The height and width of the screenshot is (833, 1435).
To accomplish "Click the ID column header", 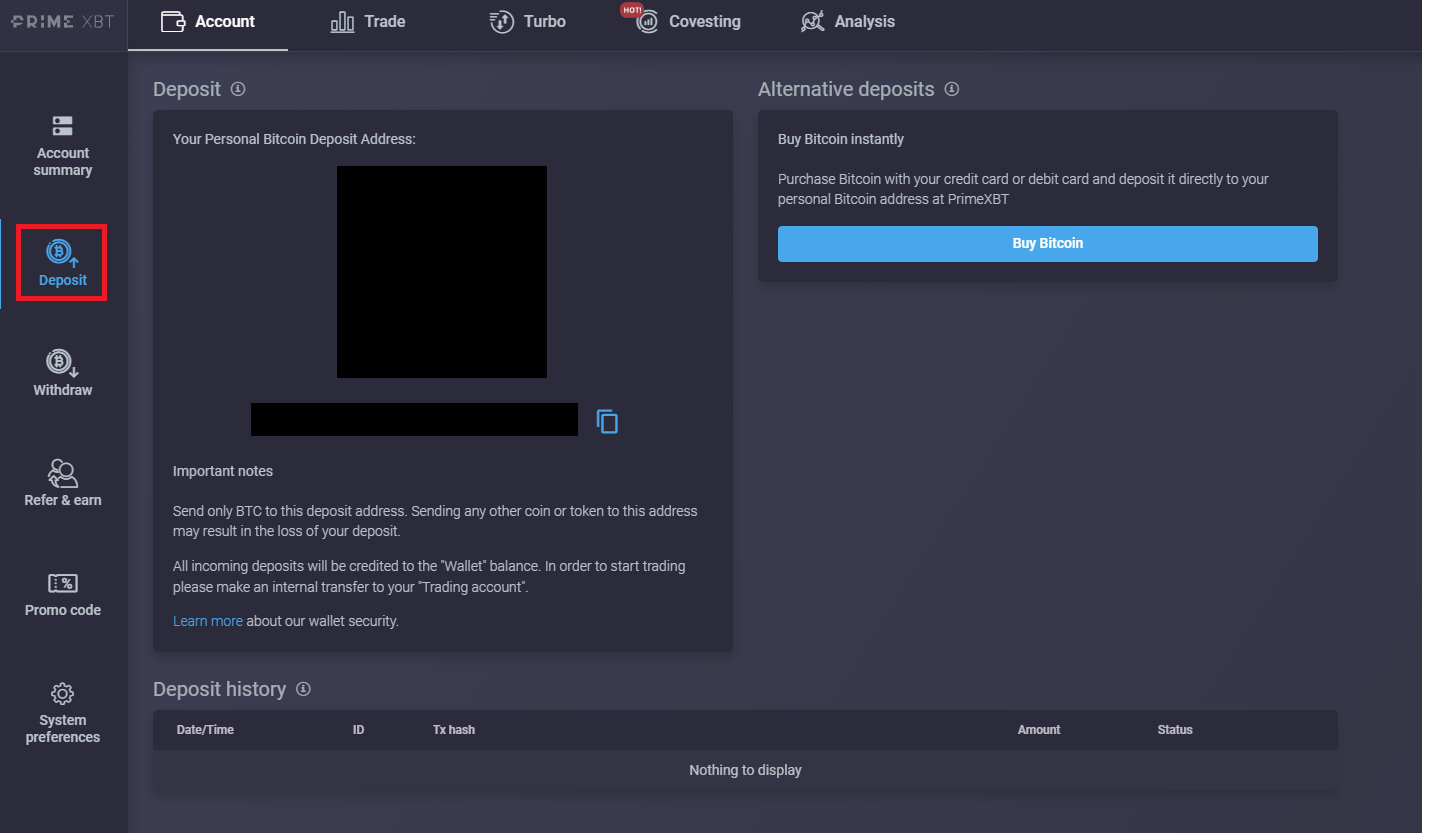I will point(359,730).
